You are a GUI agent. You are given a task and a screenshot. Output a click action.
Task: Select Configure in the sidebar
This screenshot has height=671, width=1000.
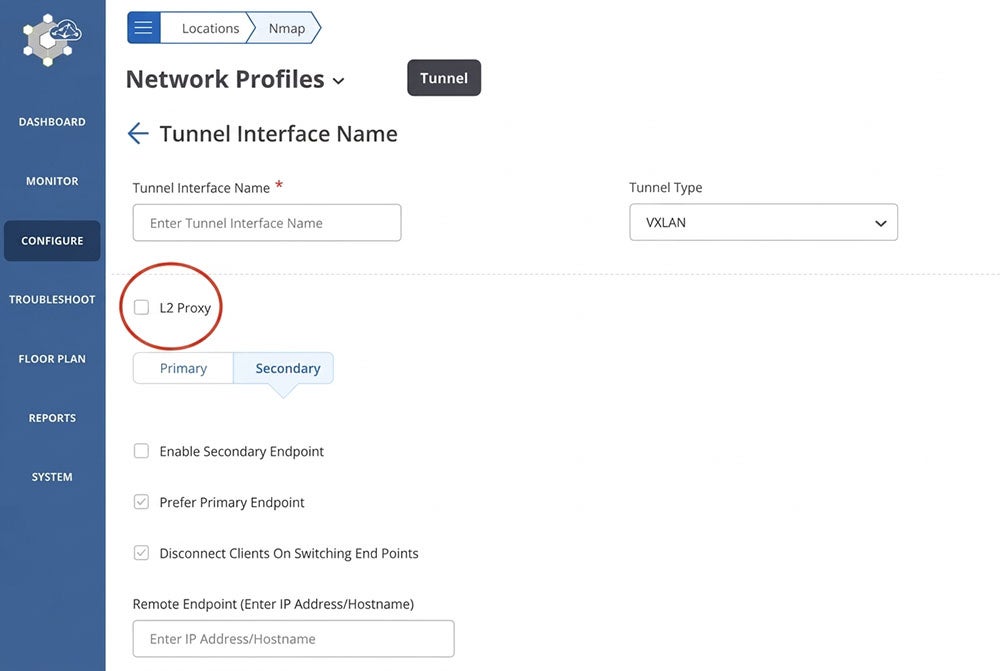pos(52,240)
